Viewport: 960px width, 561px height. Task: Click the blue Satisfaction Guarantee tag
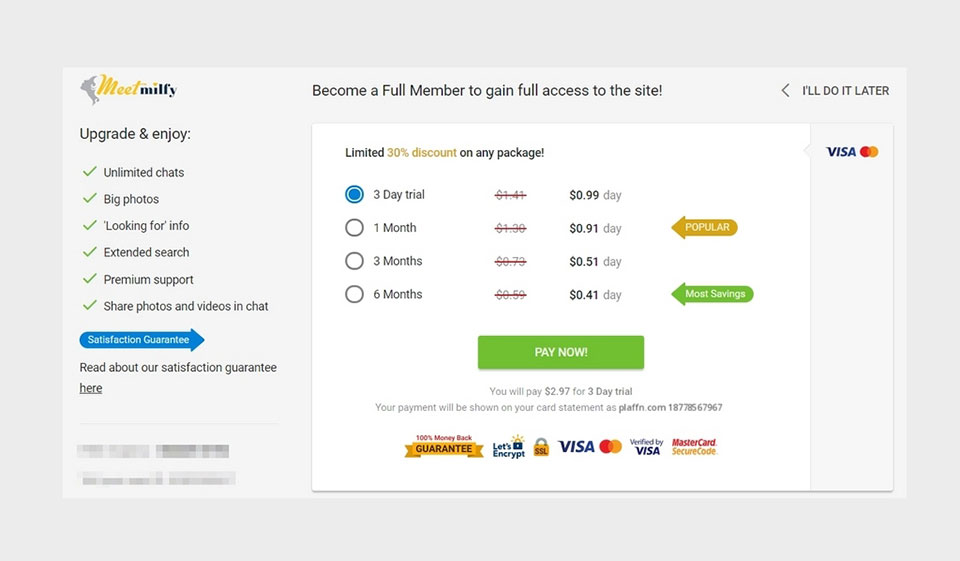(141, 340)
